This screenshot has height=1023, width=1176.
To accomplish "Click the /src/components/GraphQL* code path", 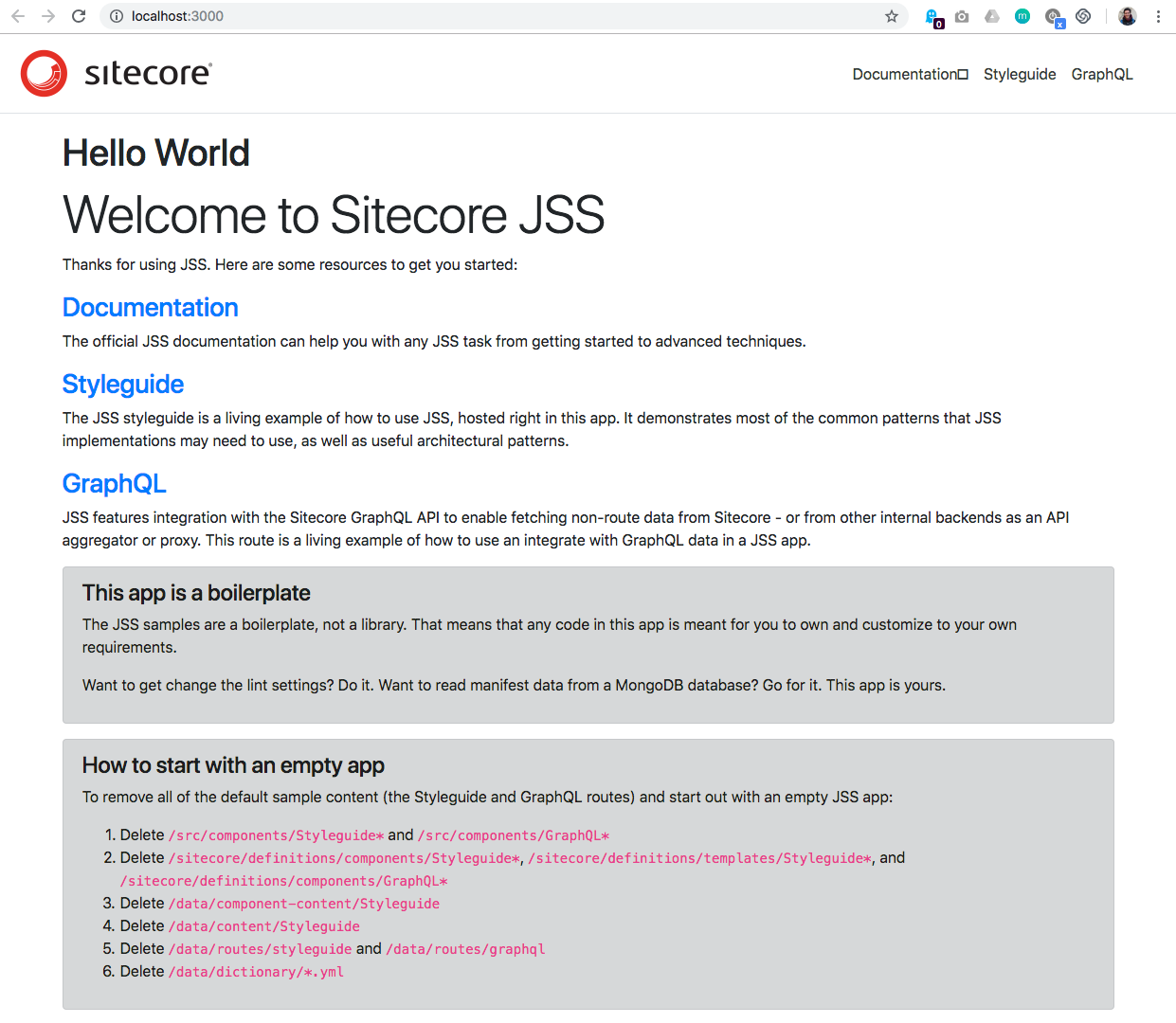I will point(514,835).
